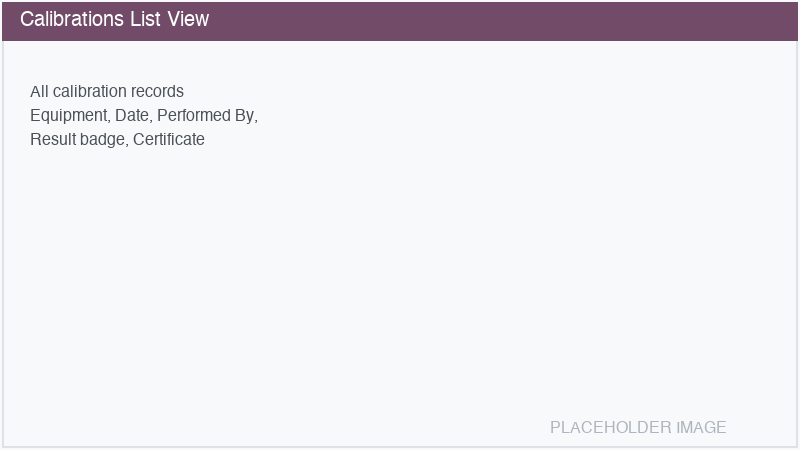Click the word 'calibration' in the first line
The image size is (800, 450).
tap(90, 92)
